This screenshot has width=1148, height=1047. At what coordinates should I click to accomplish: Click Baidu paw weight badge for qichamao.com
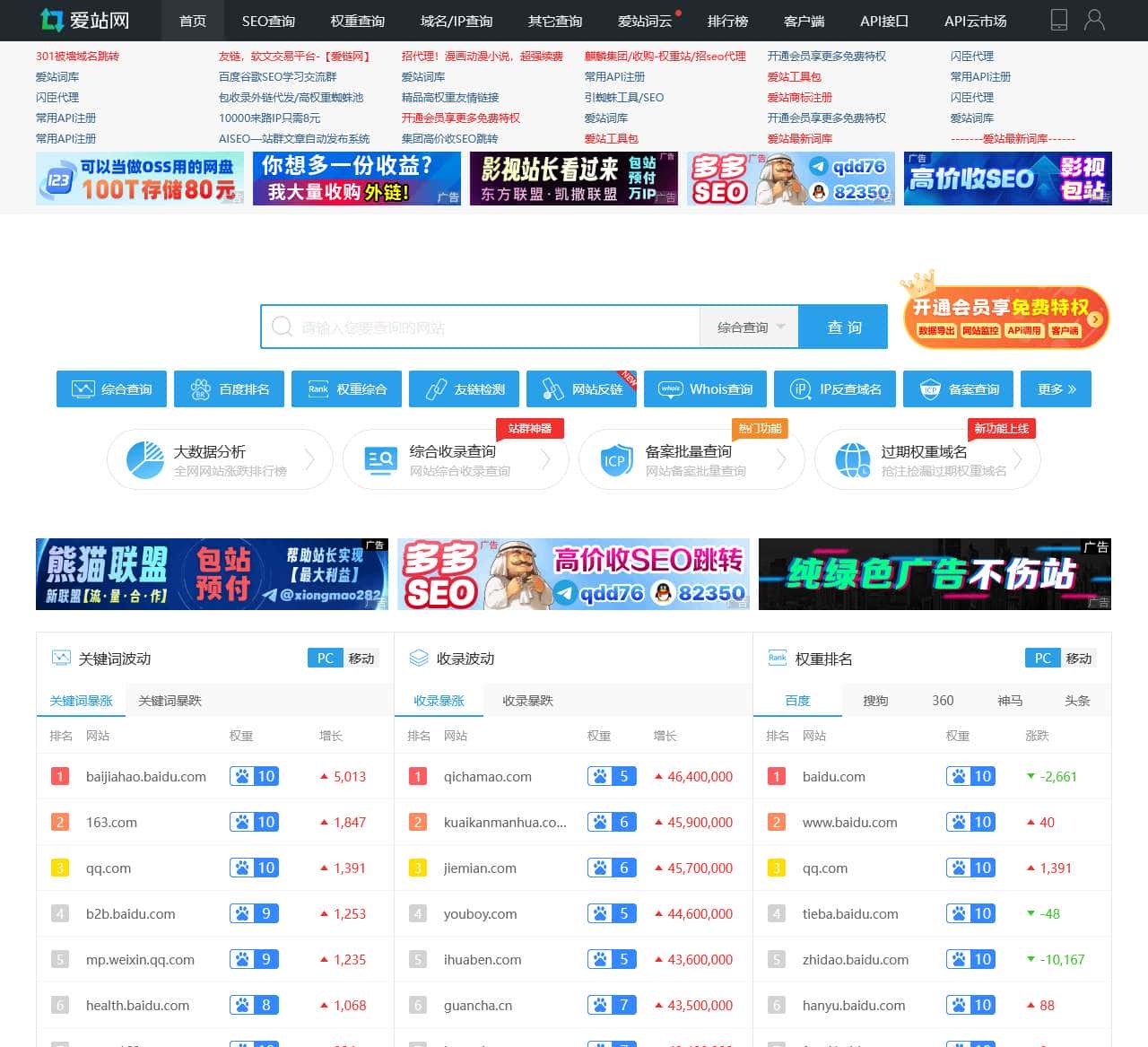[x=612, y=776]
